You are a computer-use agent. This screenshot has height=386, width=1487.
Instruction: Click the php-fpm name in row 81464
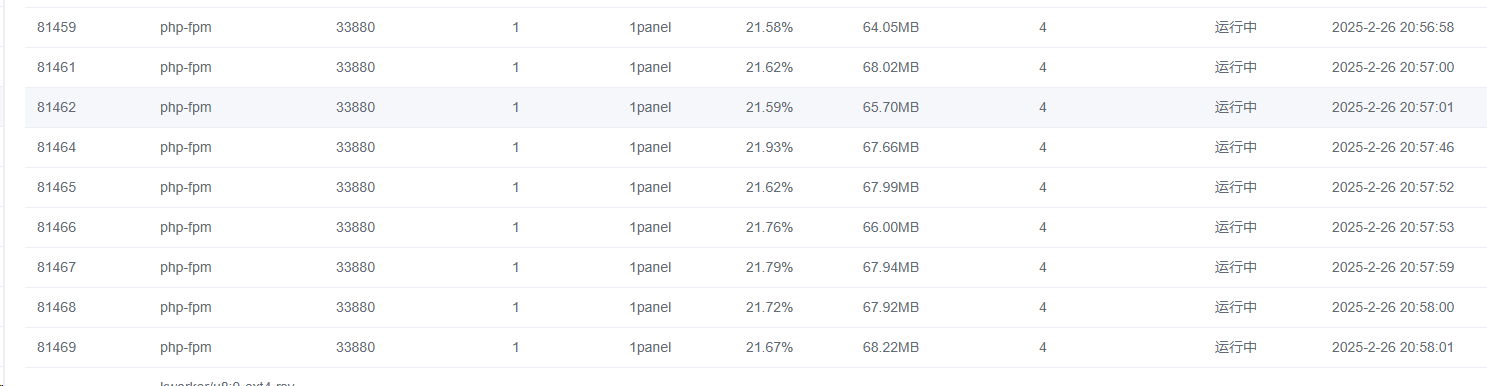(x=186, y=147)
